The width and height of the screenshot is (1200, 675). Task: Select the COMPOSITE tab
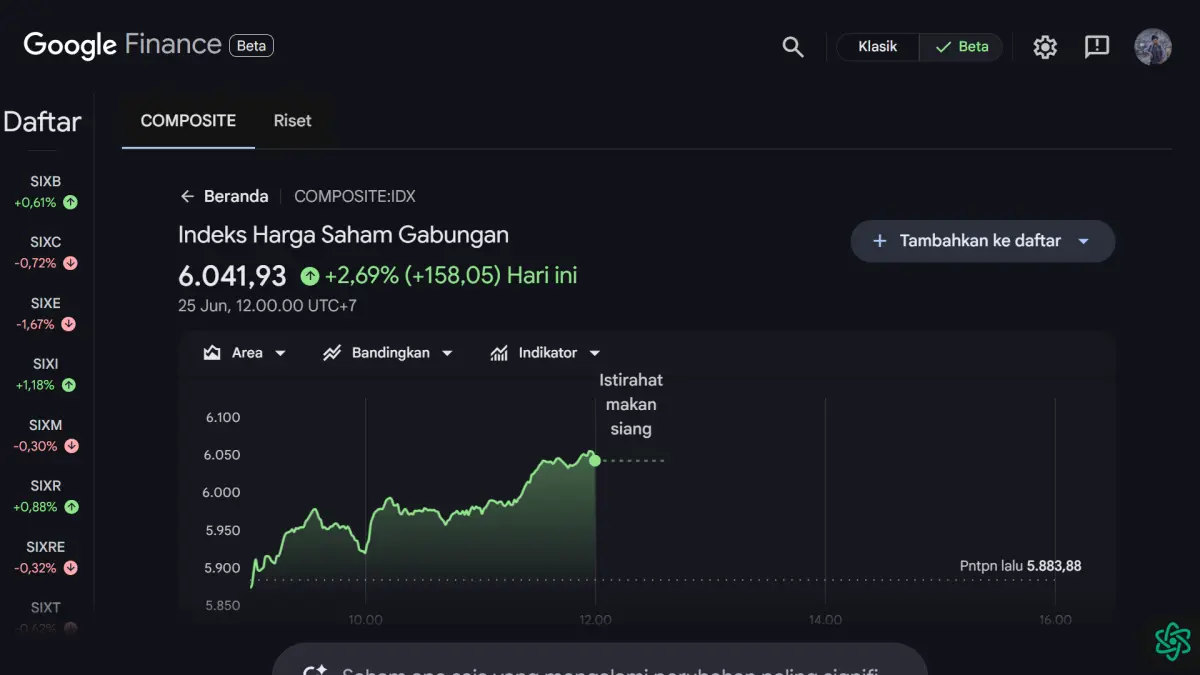[x=188, y=121]
